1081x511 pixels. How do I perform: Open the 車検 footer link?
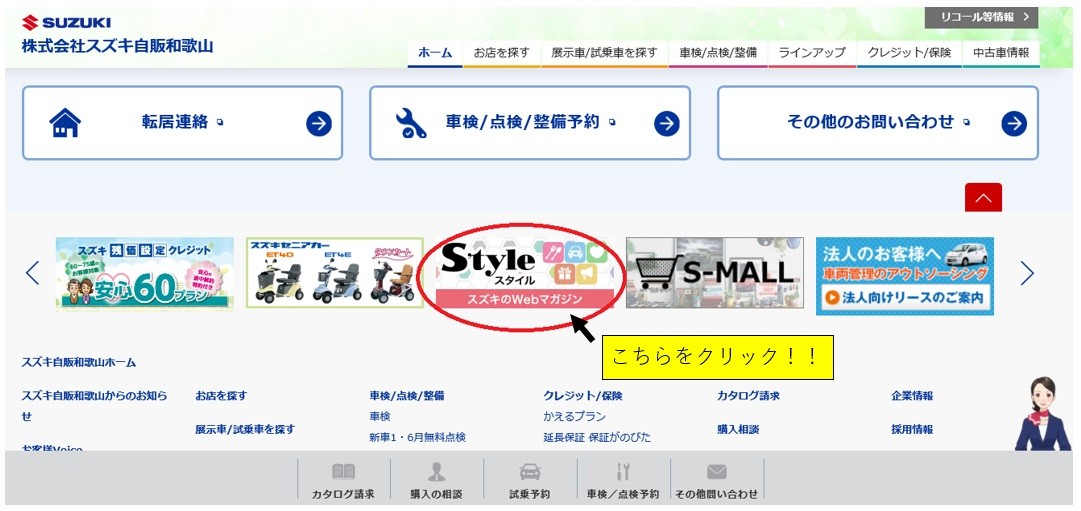(x=380, y=417)
